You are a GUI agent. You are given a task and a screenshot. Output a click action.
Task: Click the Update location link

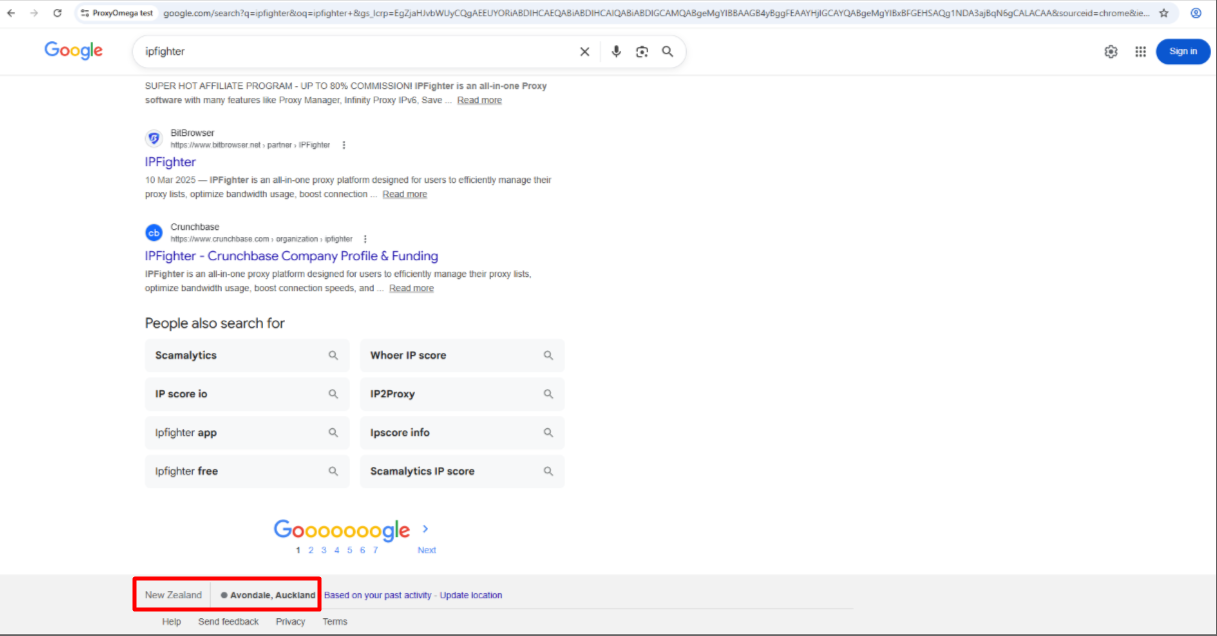471,595
